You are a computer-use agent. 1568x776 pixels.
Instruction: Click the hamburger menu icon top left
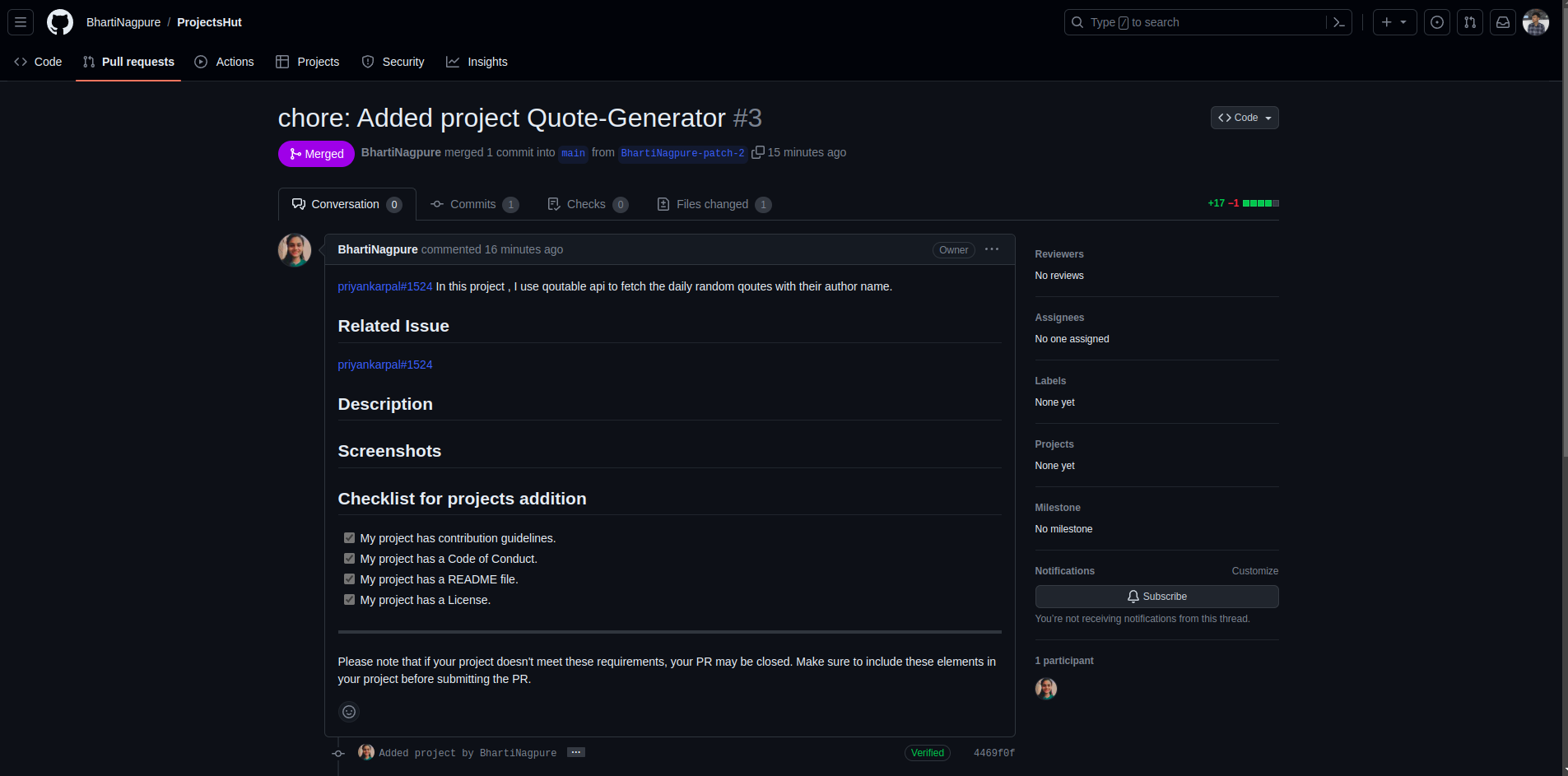[x=20, y=22]
